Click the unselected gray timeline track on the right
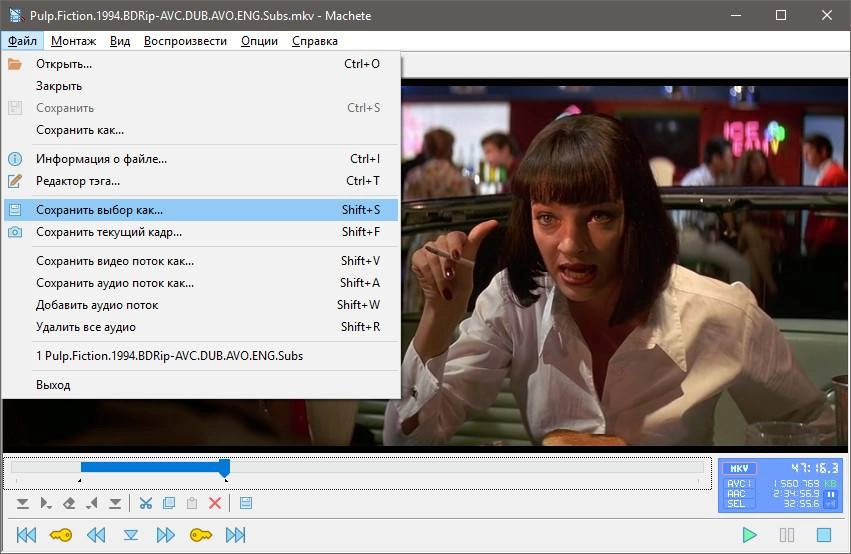The image size is (851, 554). tap(467, 467)
